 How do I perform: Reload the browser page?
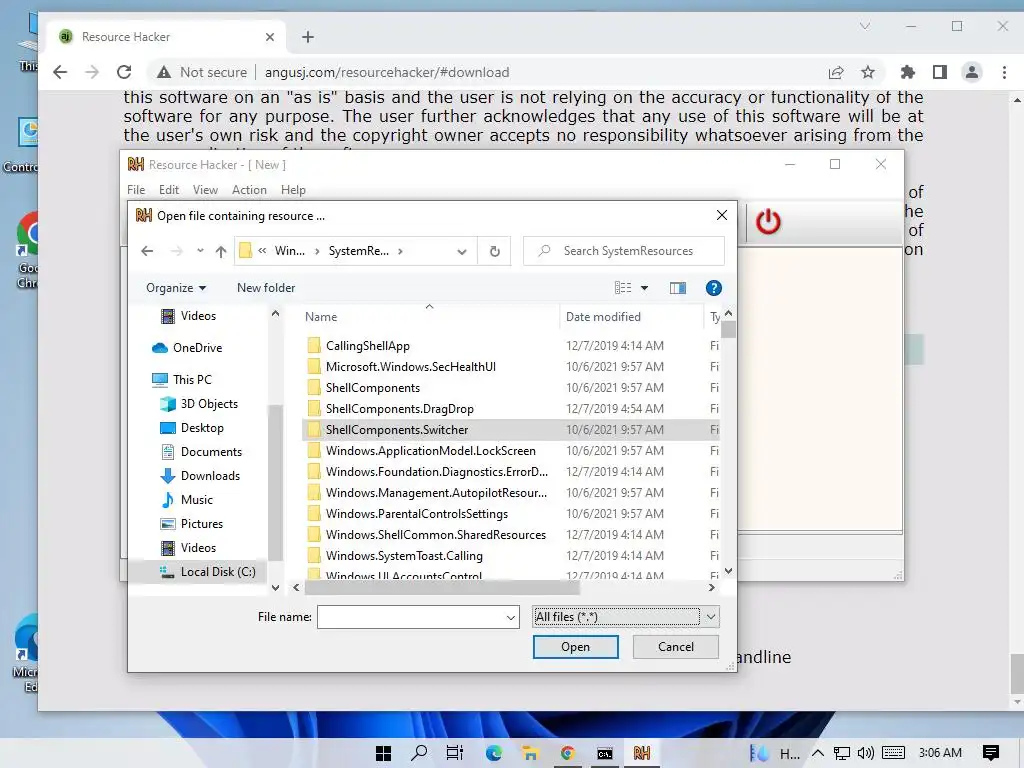pyautogui.click(x=124, y=72)
